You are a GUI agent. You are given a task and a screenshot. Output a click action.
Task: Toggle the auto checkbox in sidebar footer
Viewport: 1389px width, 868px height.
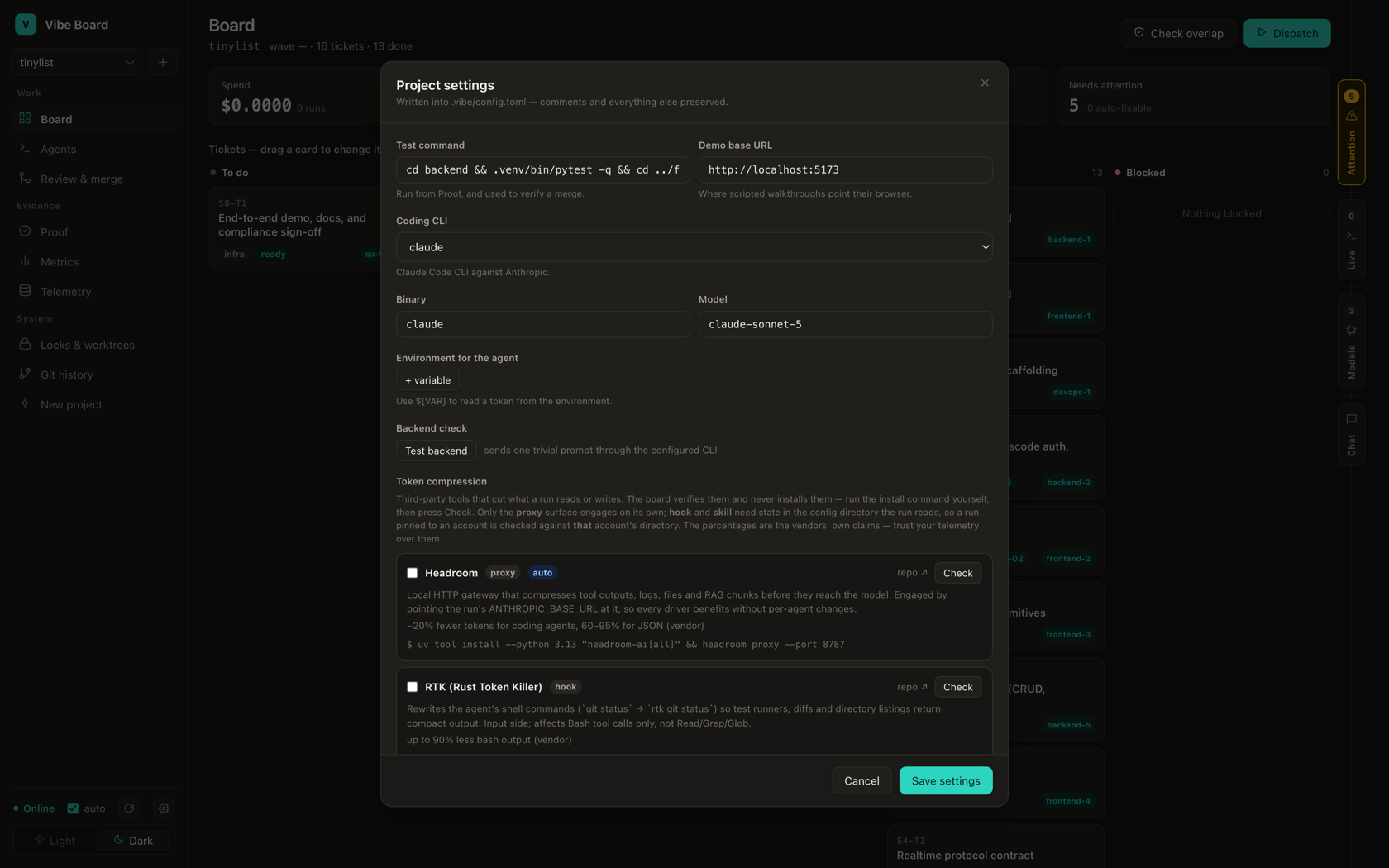pyautogui.click(x=73, y=808)
